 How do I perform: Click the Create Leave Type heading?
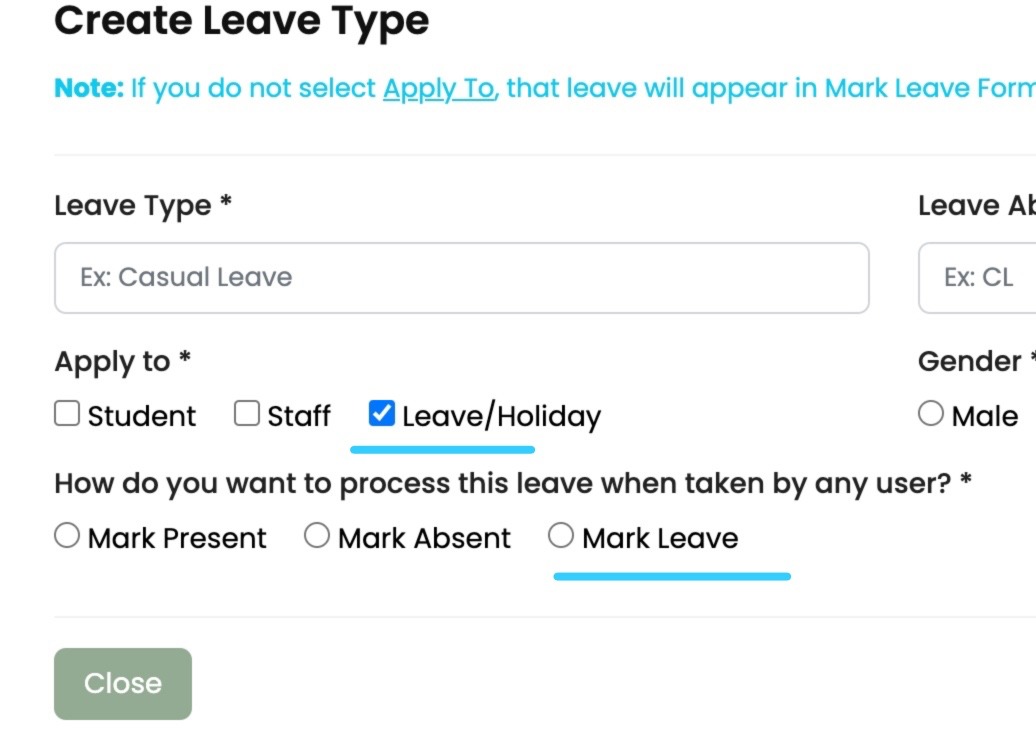(240, 20)
